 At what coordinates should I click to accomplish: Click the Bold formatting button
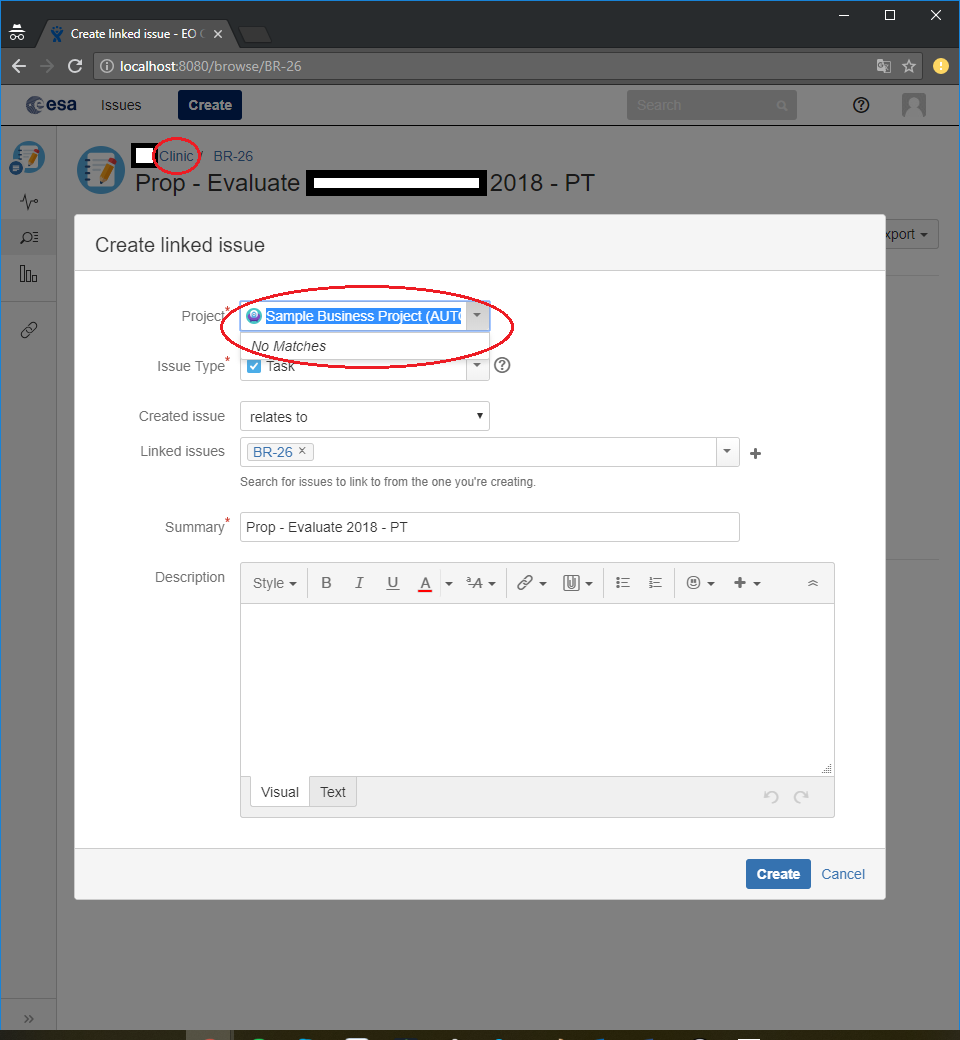[326, 583]
